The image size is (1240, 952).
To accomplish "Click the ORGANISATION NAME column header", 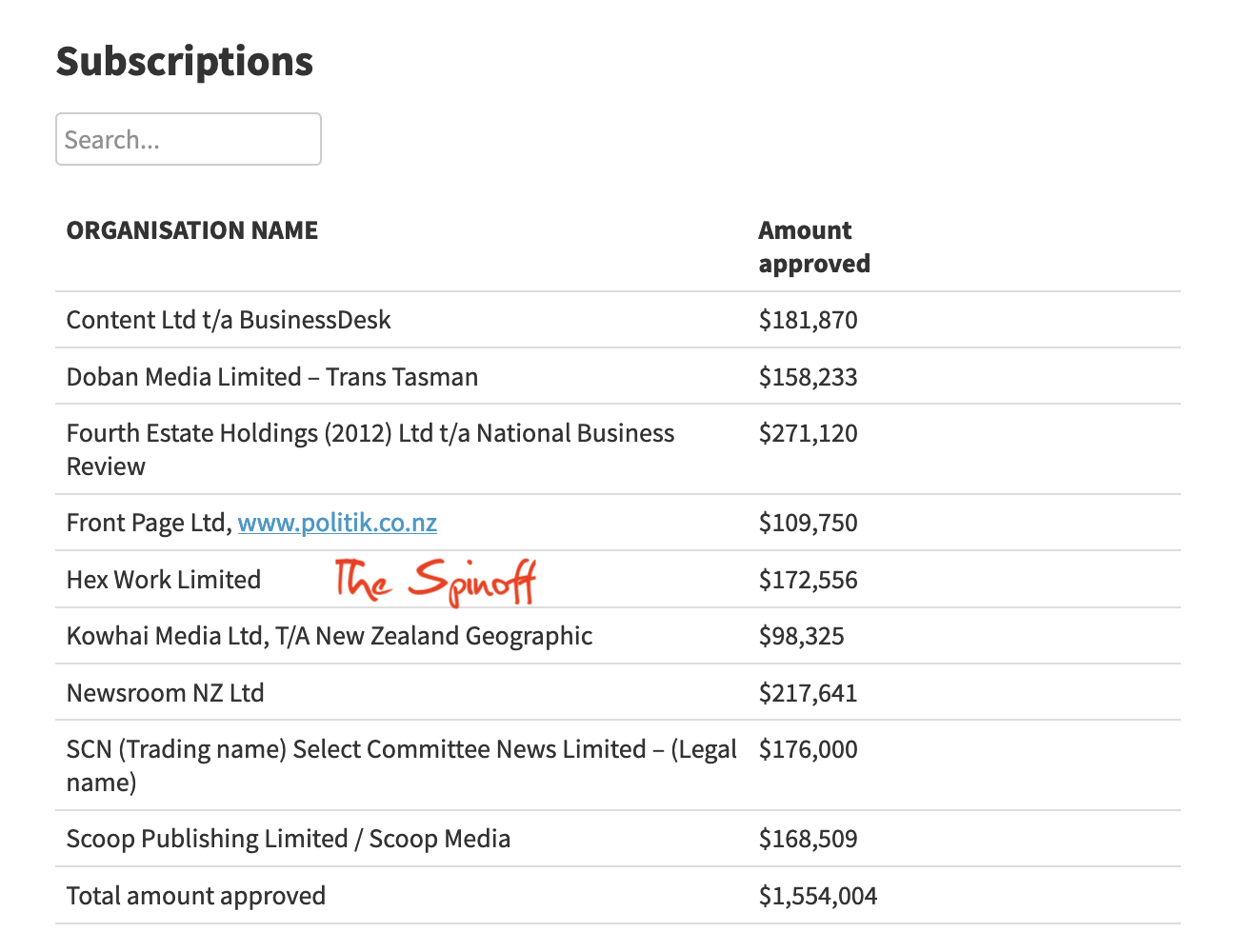I will [x=192, y=230].
